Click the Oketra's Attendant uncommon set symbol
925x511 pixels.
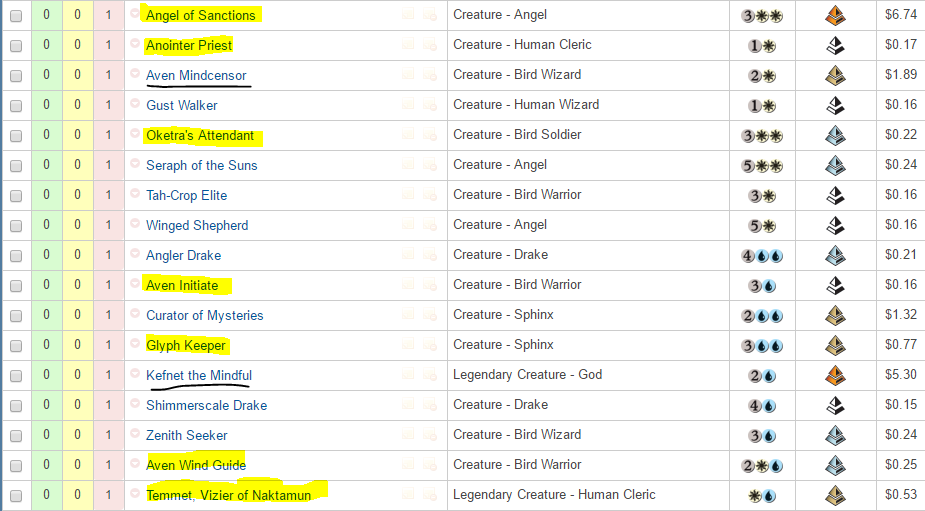click(835, 136)
